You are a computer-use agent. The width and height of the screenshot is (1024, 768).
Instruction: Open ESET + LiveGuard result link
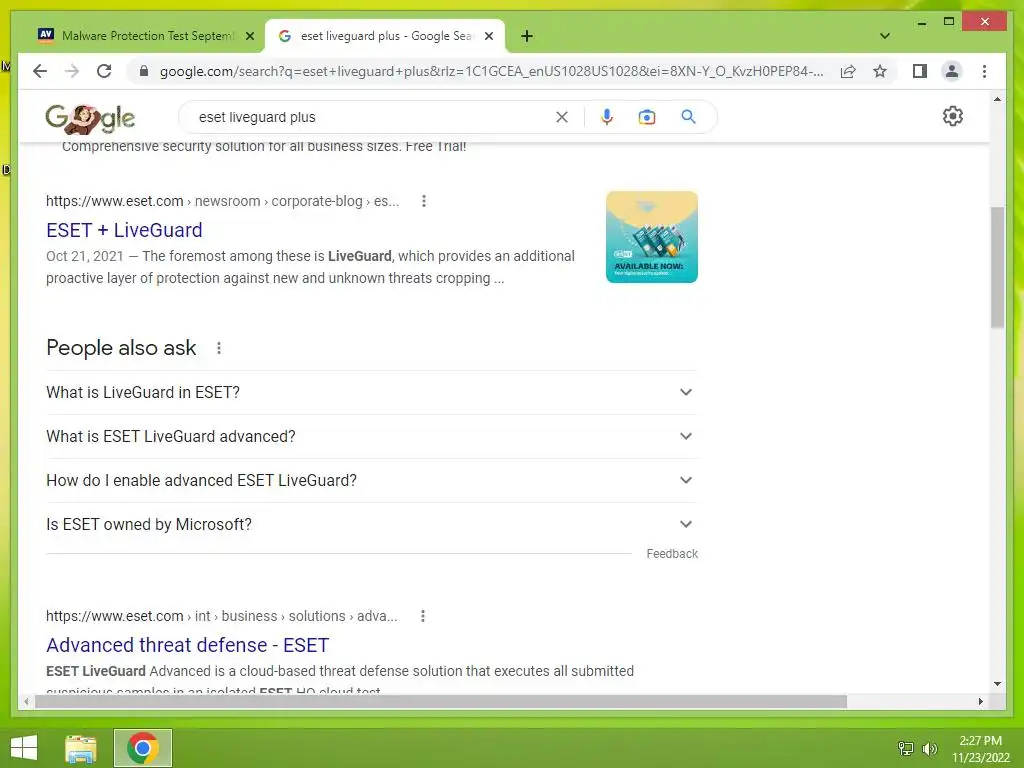(x=124, y=230)
